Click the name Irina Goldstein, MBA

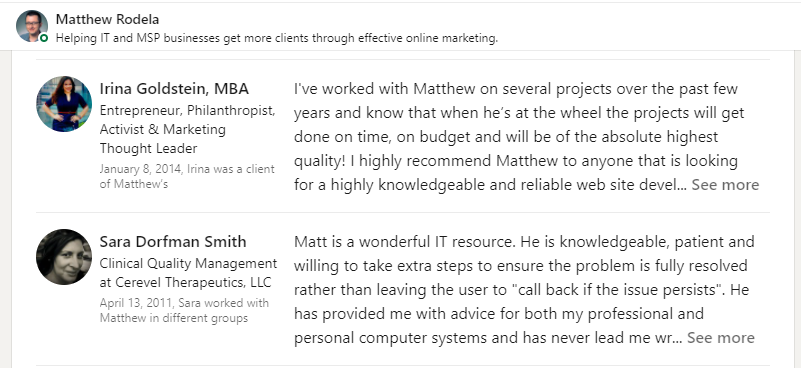[174, 89]
